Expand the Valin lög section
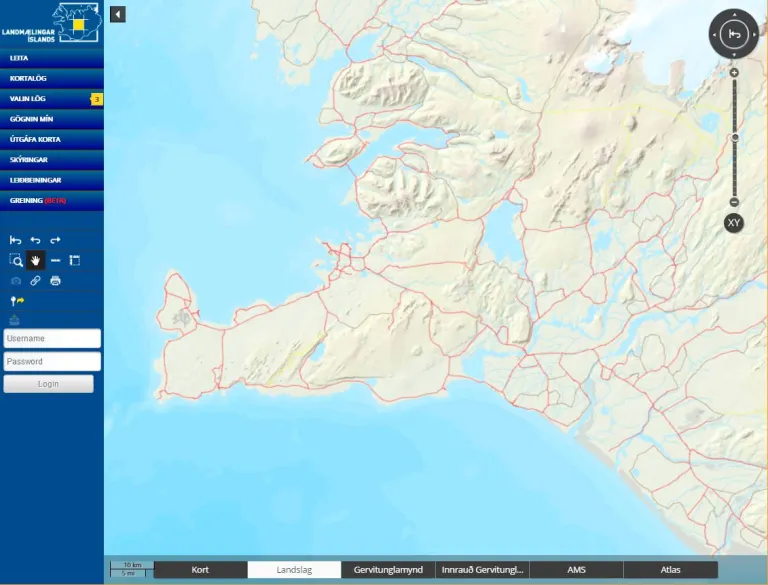 click(52, 99)
